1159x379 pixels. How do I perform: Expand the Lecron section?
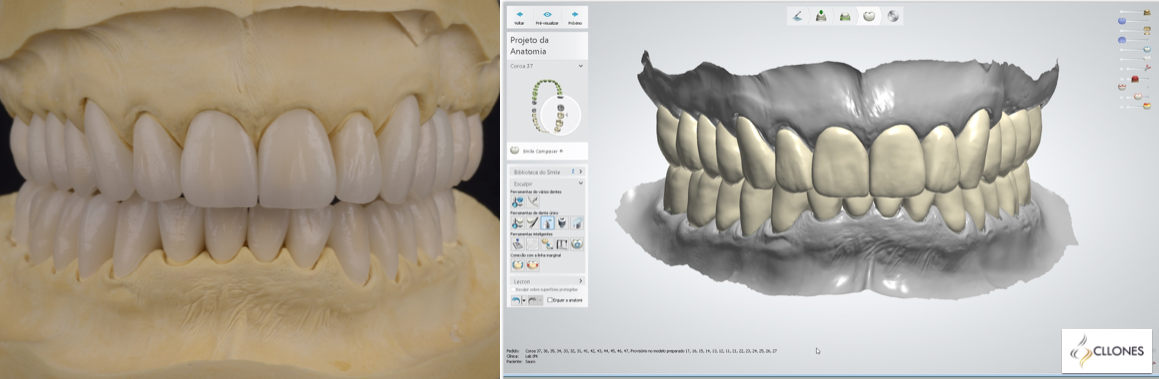(x=581, y=281)
